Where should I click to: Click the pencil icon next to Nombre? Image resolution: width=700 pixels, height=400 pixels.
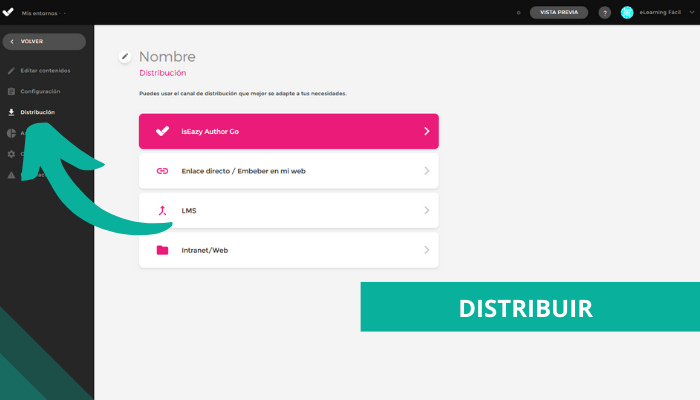pyautogui.click(x=125, y=57)
